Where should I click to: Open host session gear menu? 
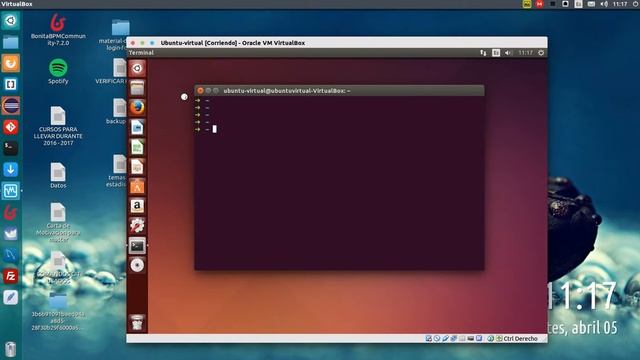pos(636,4)
